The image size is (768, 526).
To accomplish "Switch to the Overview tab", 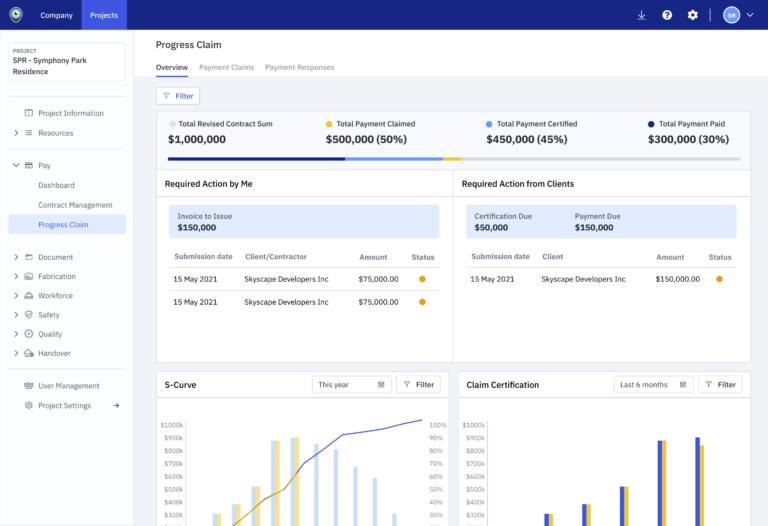I will (x=172, y=68).
